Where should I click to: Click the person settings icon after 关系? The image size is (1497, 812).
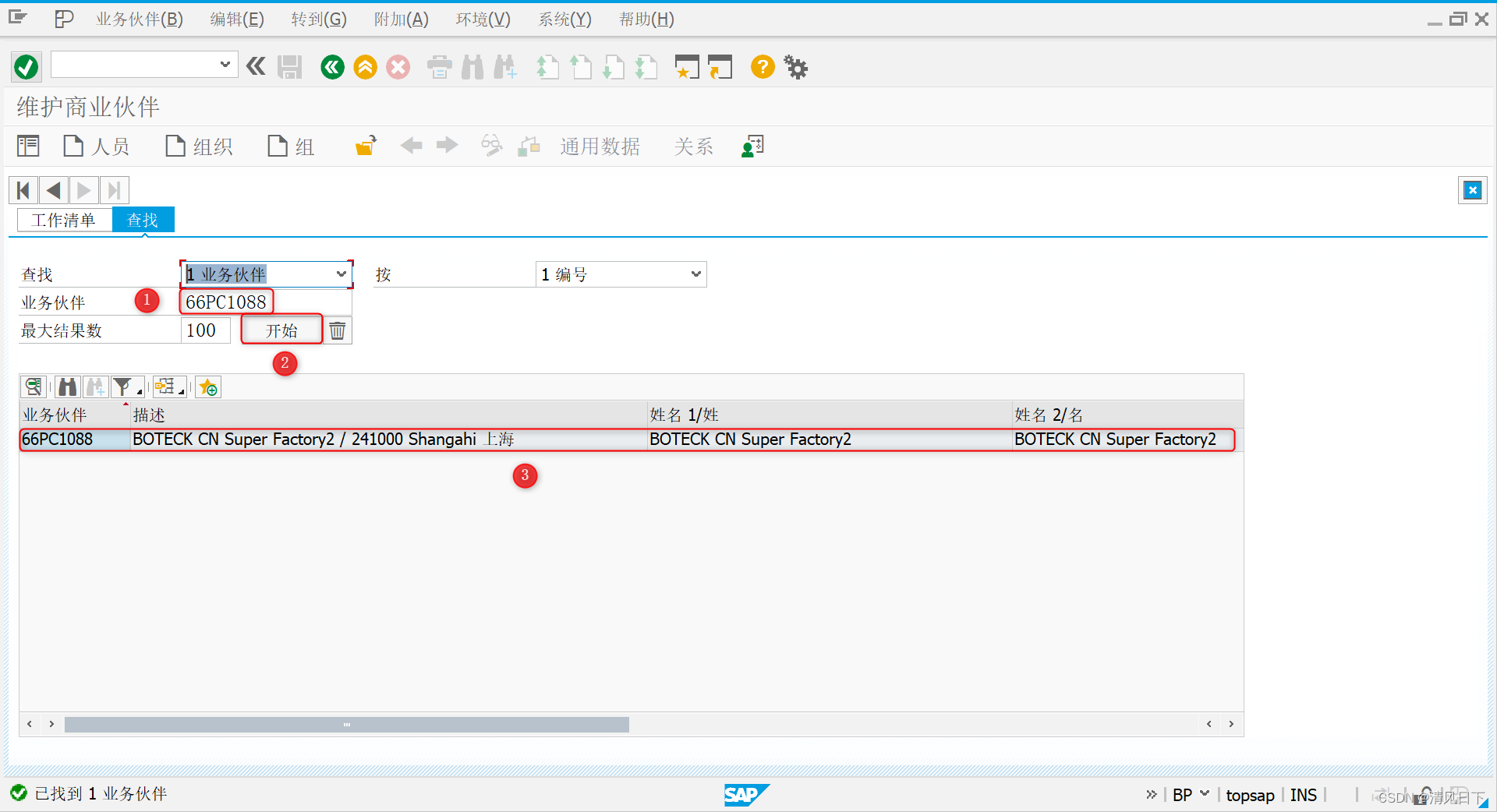tap(752, 146)
